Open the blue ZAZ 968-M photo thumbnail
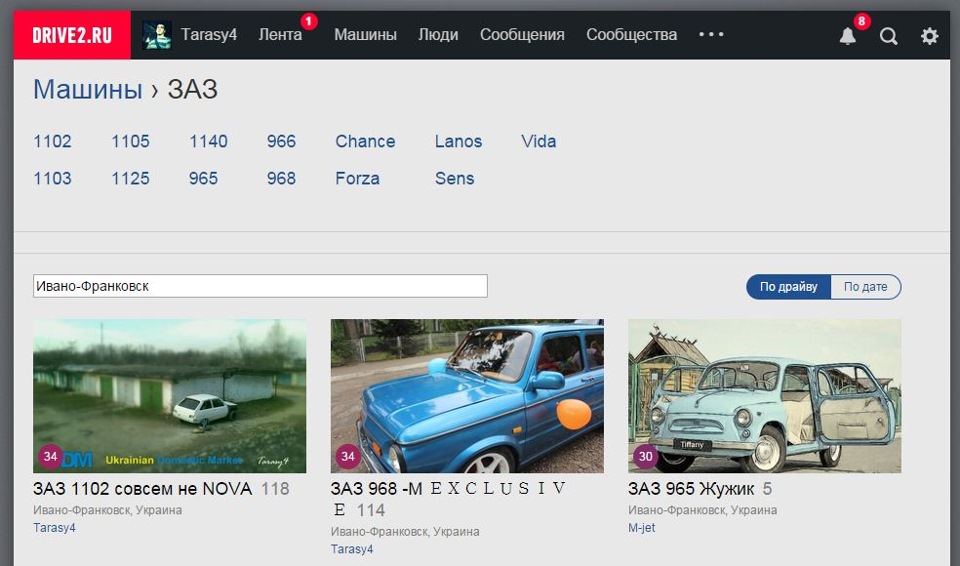Viewport: 960px width, 566px height. tap(467, 396)
